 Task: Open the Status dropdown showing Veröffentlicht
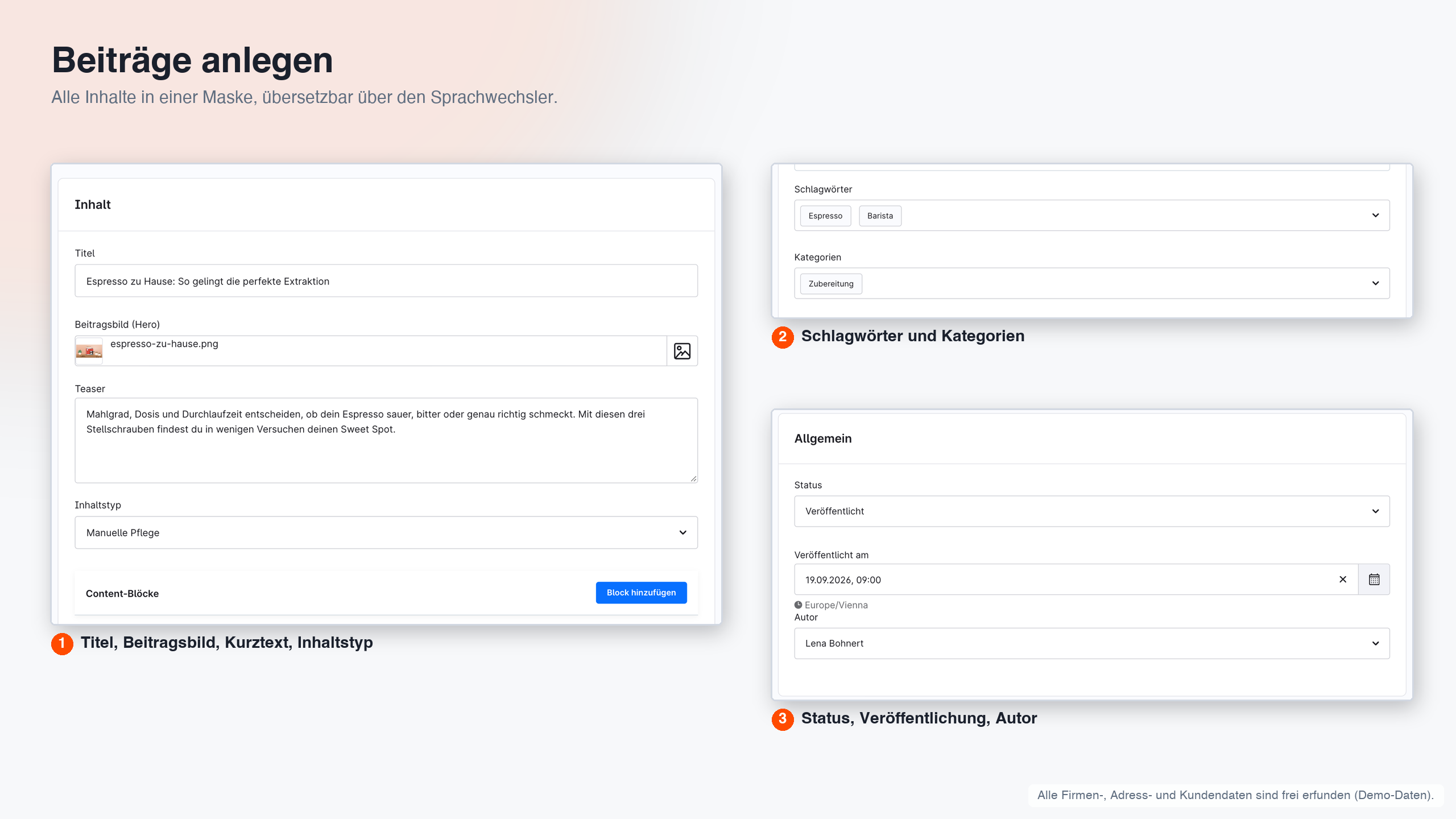[x=1092, y=511]
